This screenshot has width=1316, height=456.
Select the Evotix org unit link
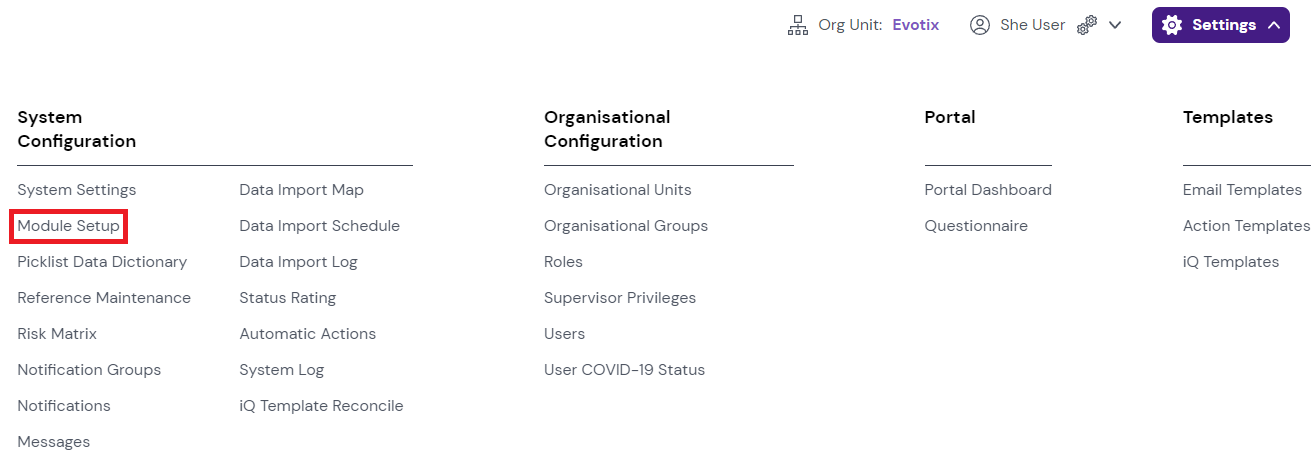coord(915,25)
